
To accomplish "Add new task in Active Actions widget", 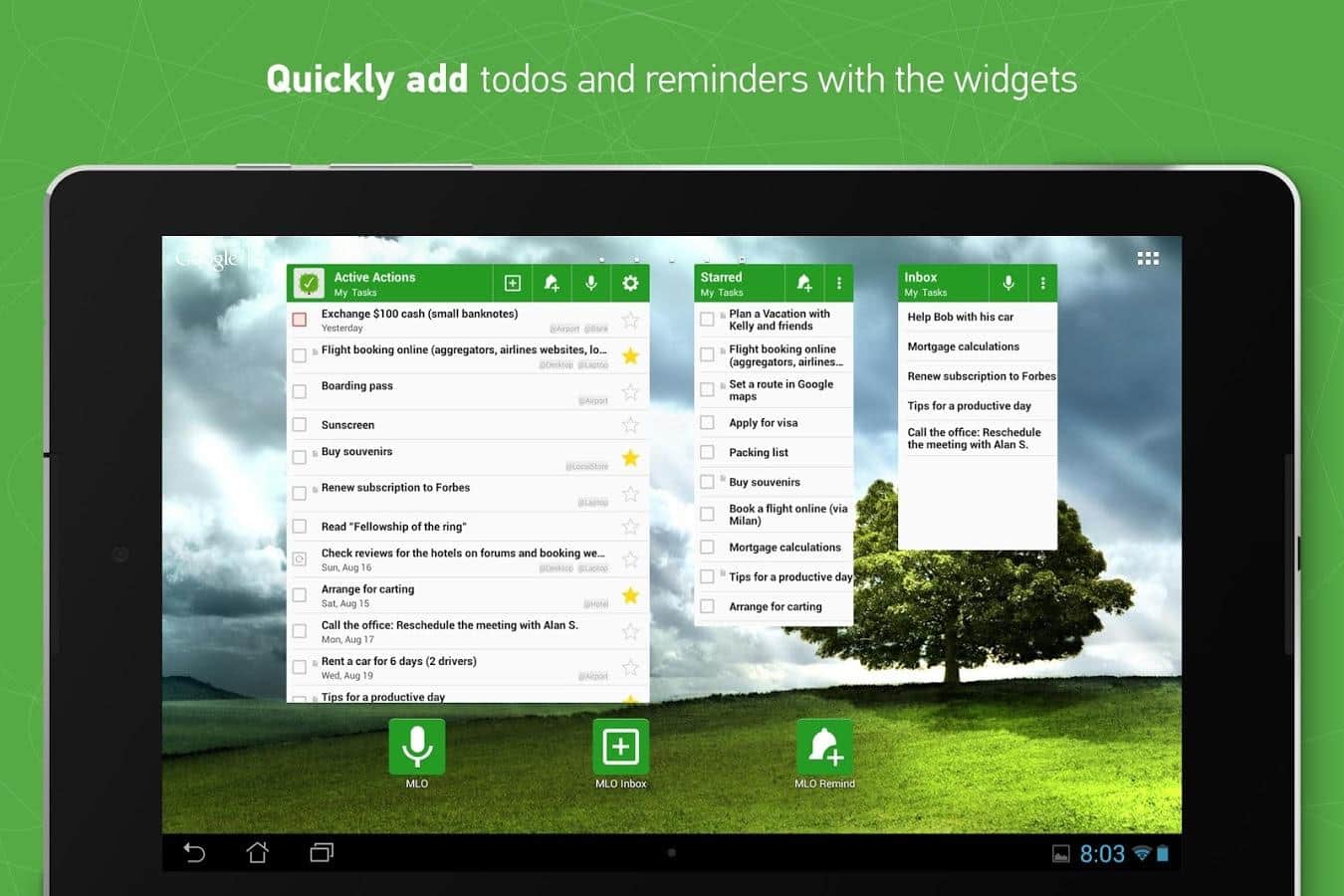I will (513, 284).
